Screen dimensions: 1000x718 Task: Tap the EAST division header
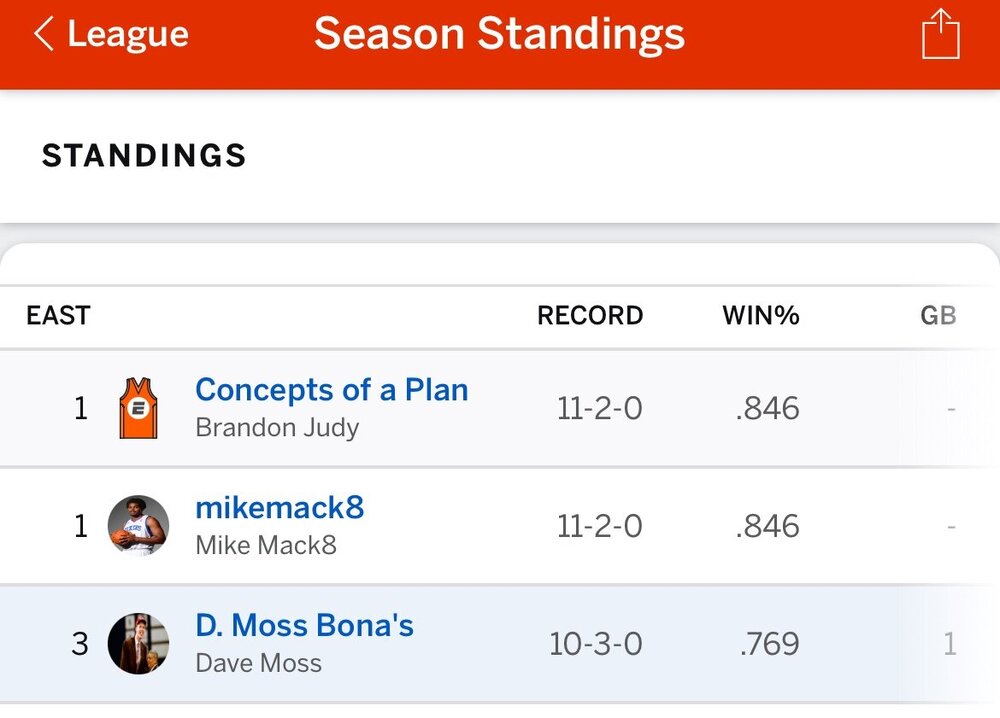coord(58,316)
